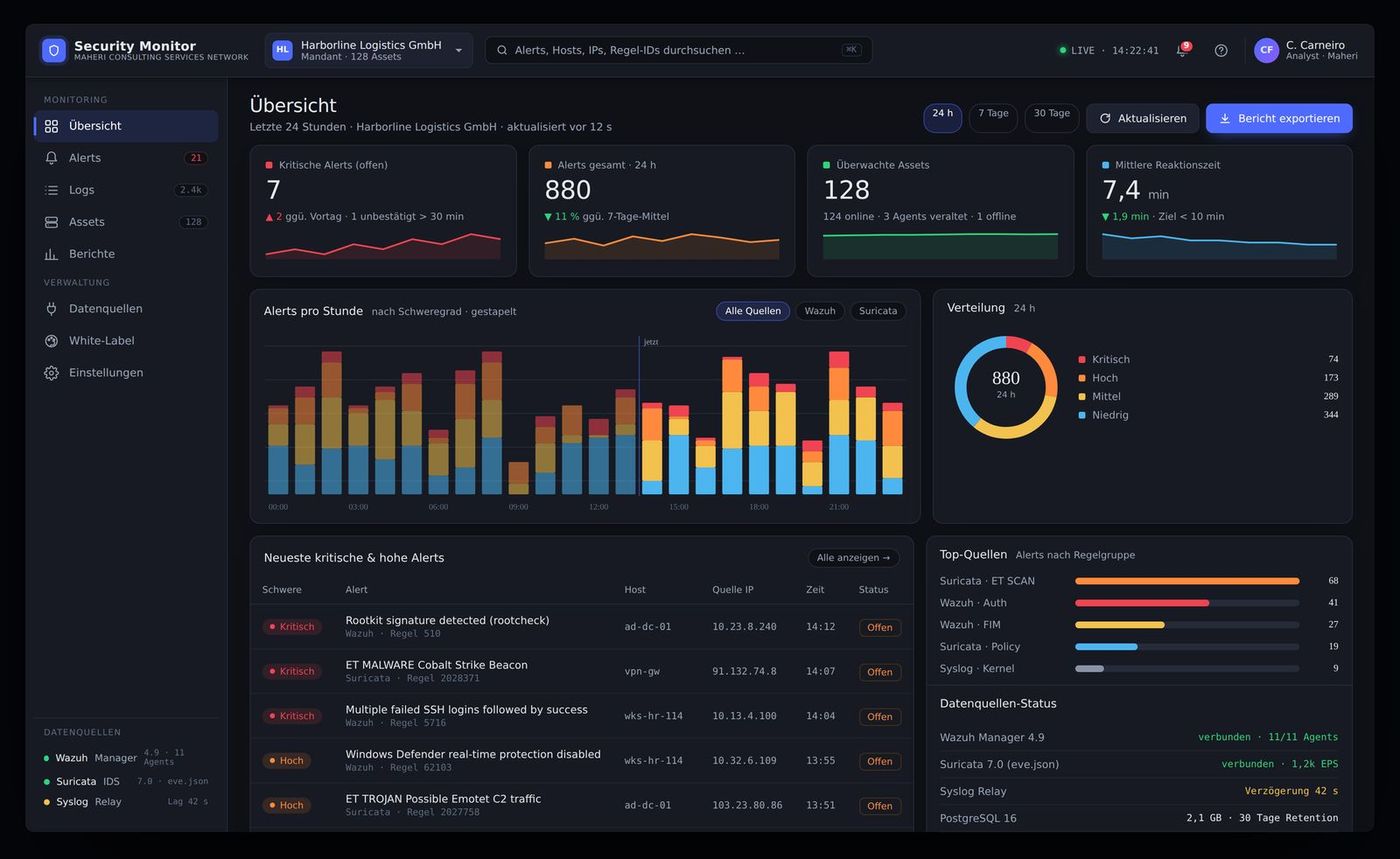The height and width of the screenshot is (859, 1400).
Task: Click the Einstellungen gear icon
Action: tap(51, 373)
